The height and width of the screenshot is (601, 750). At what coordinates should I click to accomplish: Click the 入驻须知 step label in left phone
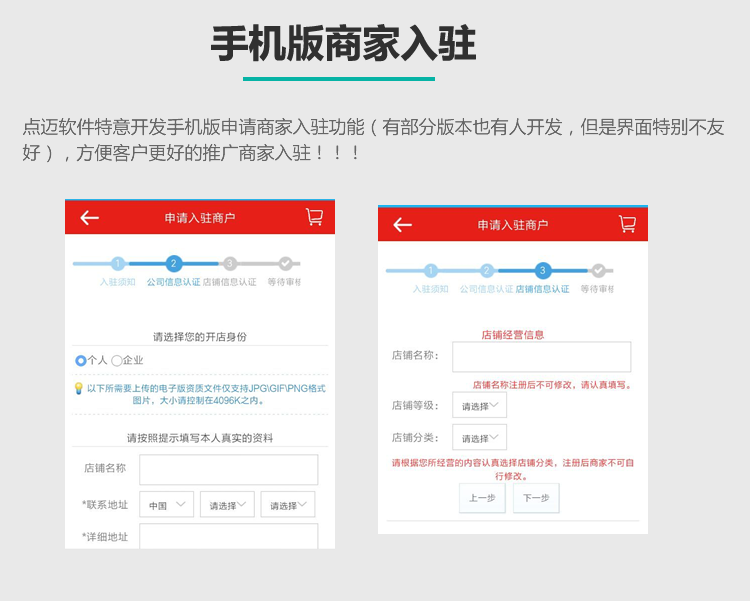(118, 282)
